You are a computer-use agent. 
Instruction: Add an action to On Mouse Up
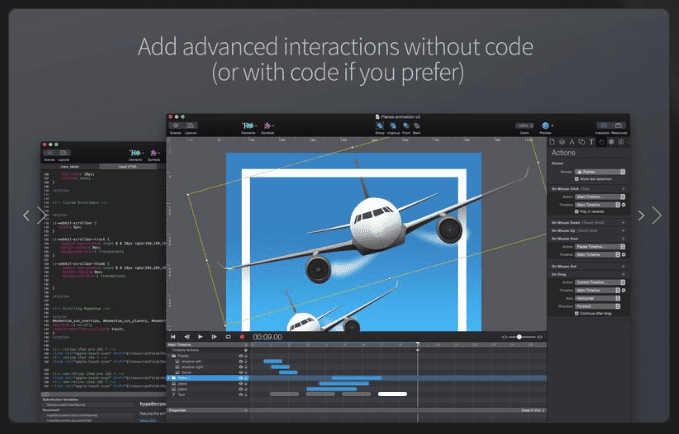pos(624,230)
